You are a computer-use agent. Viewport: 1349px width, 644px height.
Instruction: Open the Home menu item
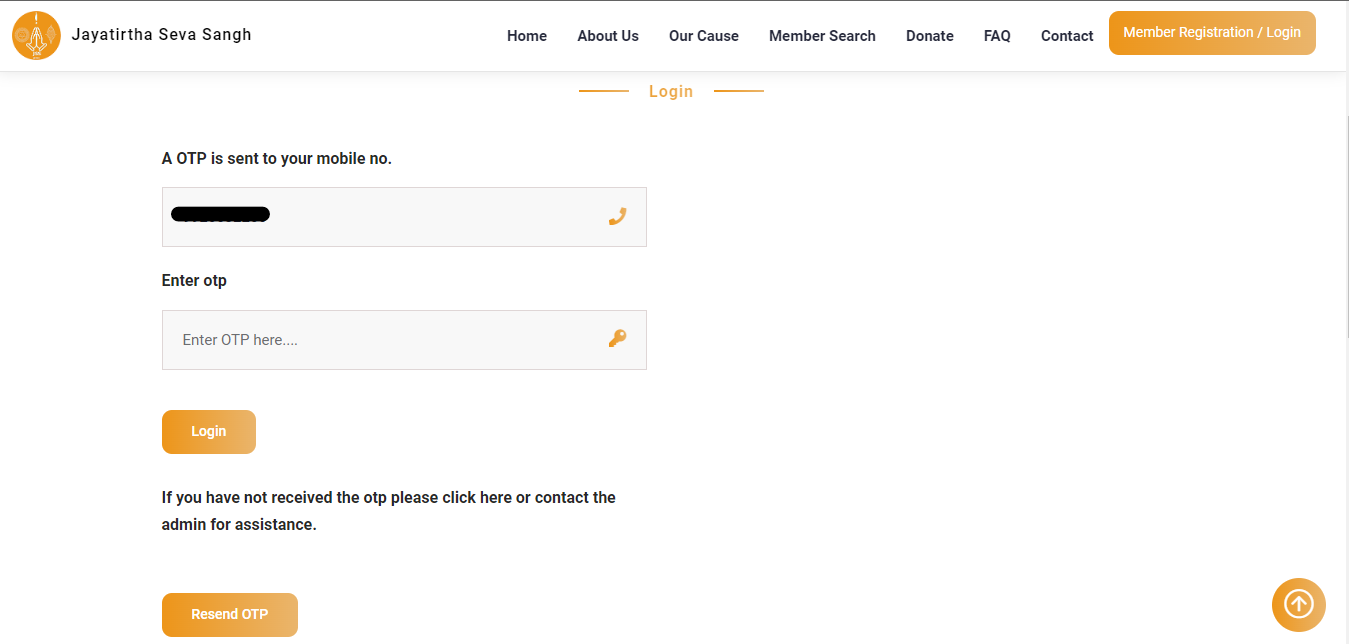[526, 36]
